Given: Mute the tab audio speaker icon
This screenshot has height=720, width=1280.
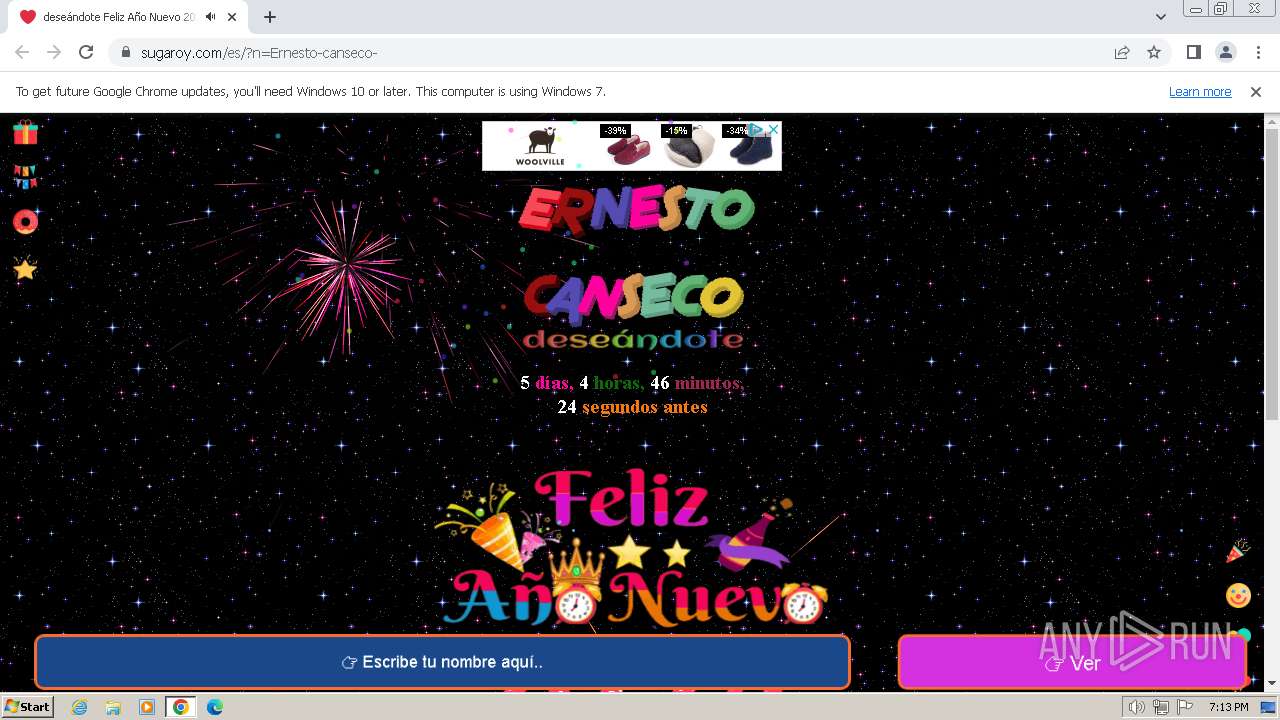Looking at the screenshot, I should 210,17.
